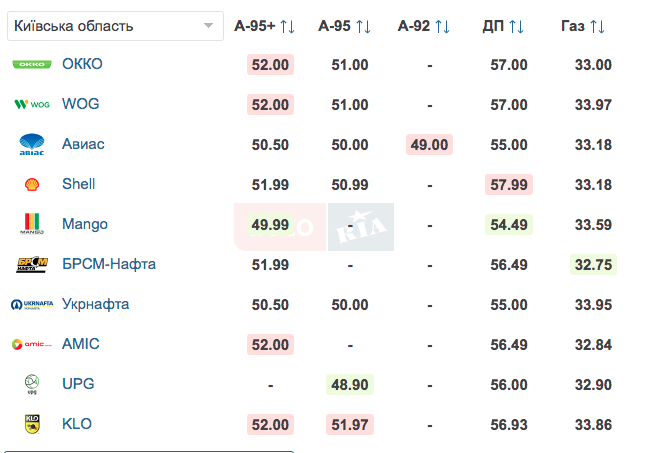Click Mango's green 49.99 price cell
Viewport: 654px width, 453px height.
[271, 224]
